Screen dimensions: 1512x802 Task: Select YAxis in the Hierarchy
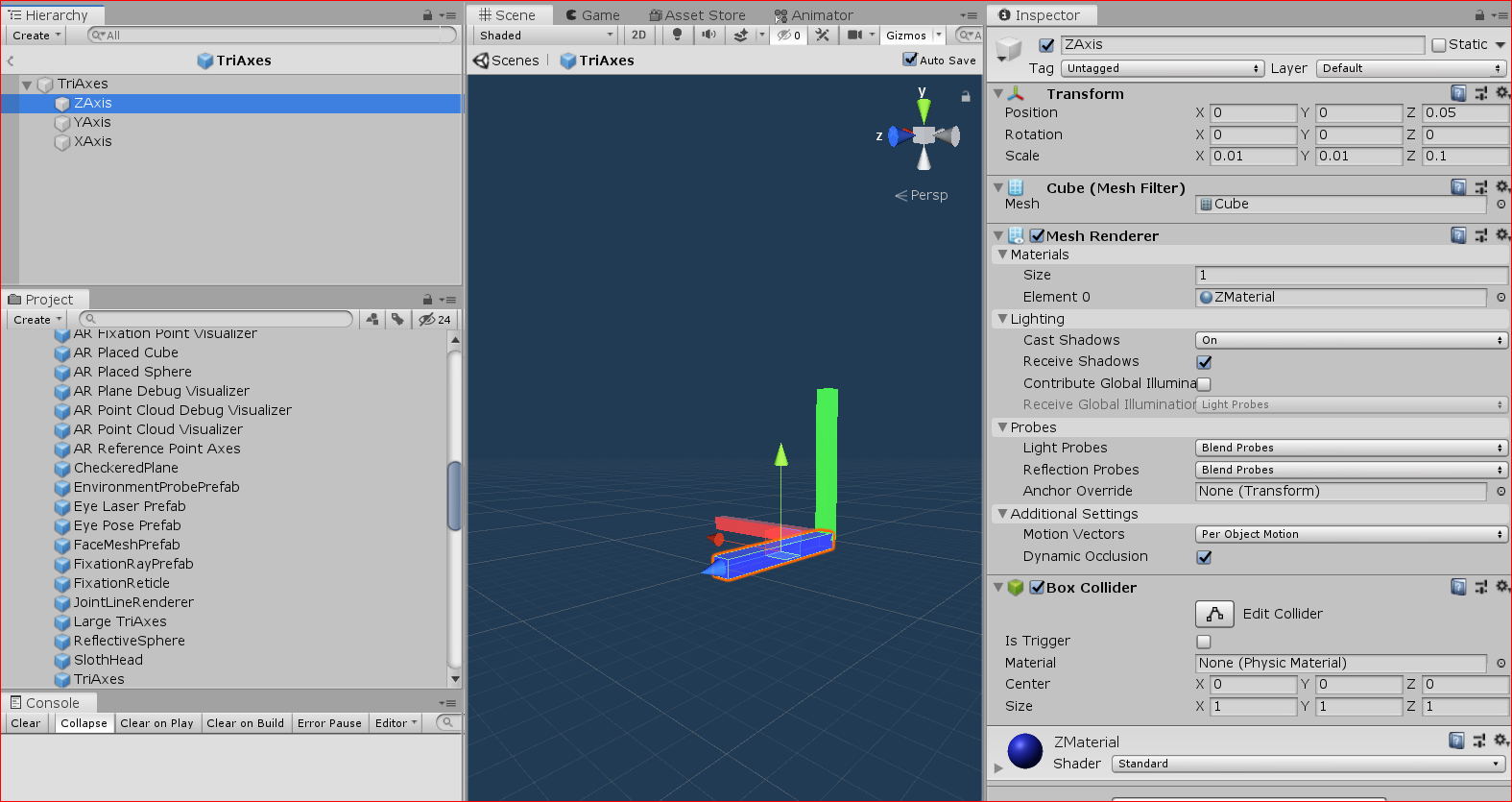[x=92, y=122]
